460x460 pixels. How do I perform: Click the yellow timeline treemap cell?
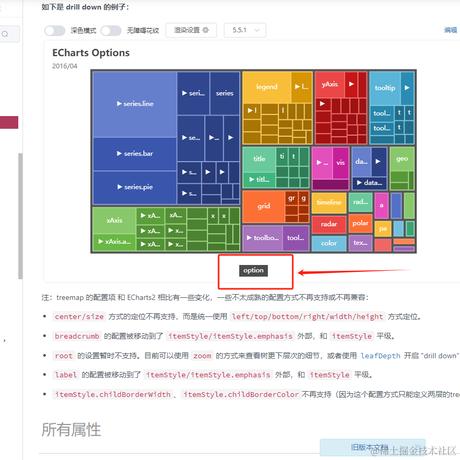(329, 203)
